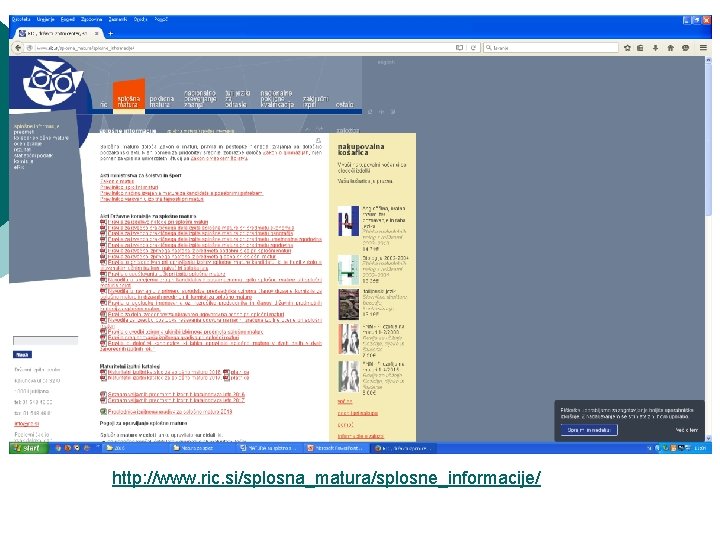Click the address bar URL field
The height and width of the screenshot is (540, 720).
pyautogui.click(x=243, y=48)
